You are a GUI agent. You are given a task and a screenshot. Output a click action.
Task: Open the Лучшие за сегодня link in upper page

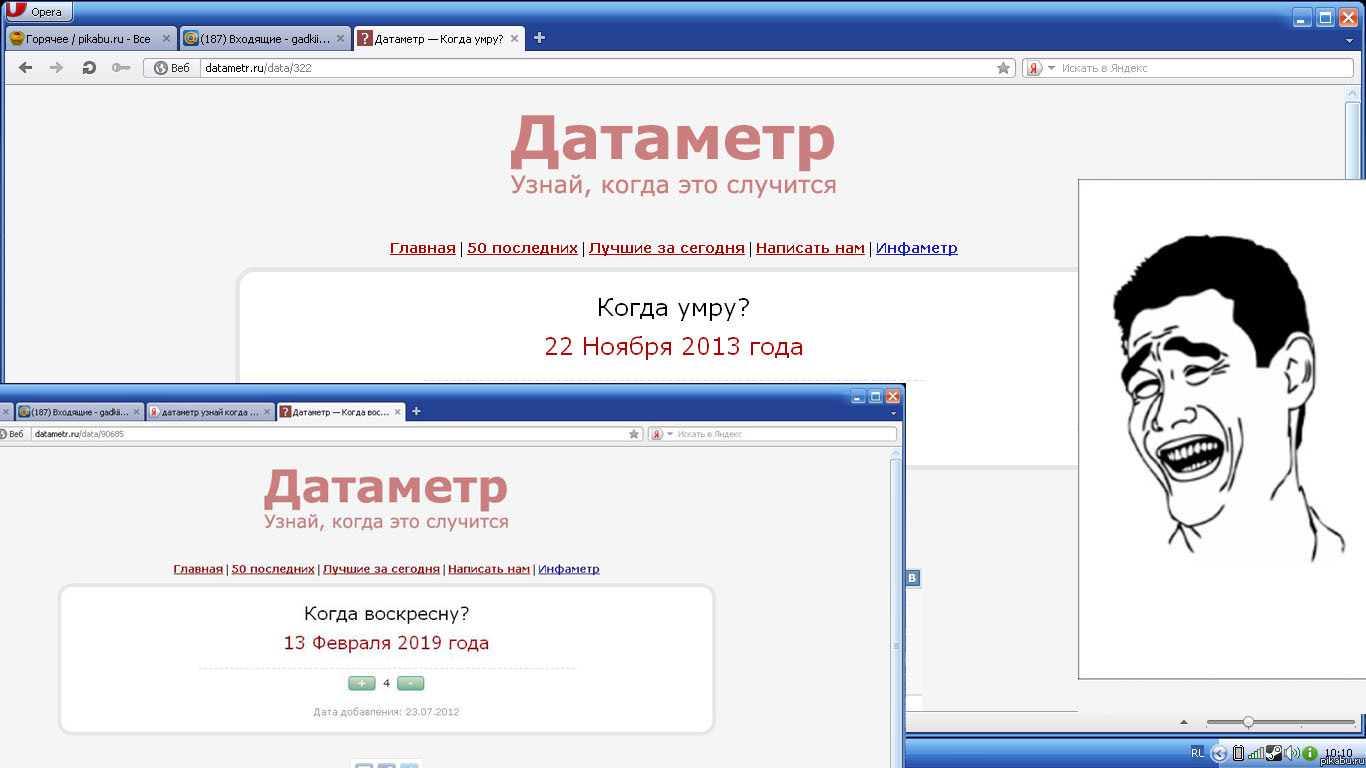pyautogui.click(x=666, y=248)
